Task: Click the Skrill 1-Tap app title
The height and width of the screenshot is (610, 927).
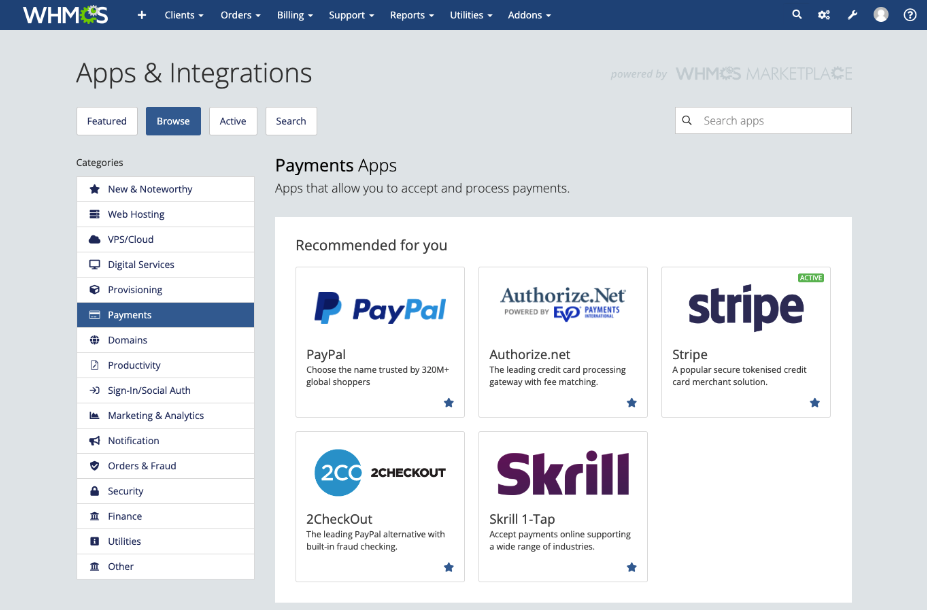Action: click(x=521, y=519)
